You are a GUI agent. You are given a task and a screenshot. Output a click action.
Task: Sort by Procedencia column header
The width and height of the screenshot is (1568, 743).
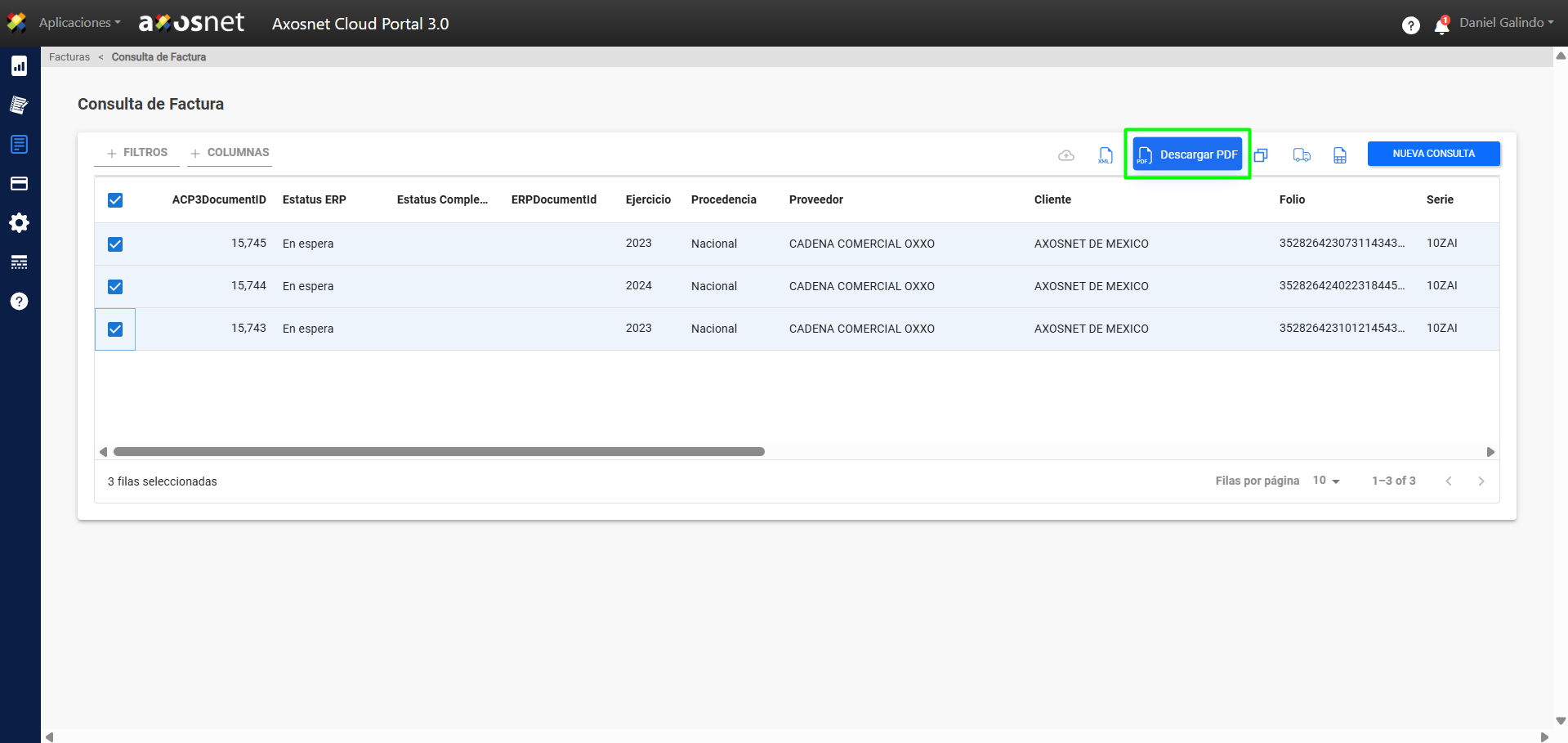coord(724,199)
